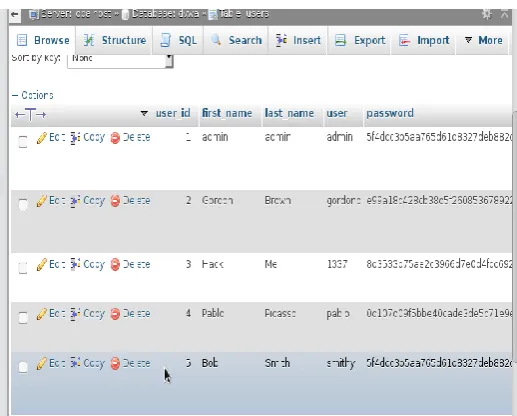This screenshot has height=416, width=517.
Task: Click the red Delete icon in Bob row
Action: point(115,363)
